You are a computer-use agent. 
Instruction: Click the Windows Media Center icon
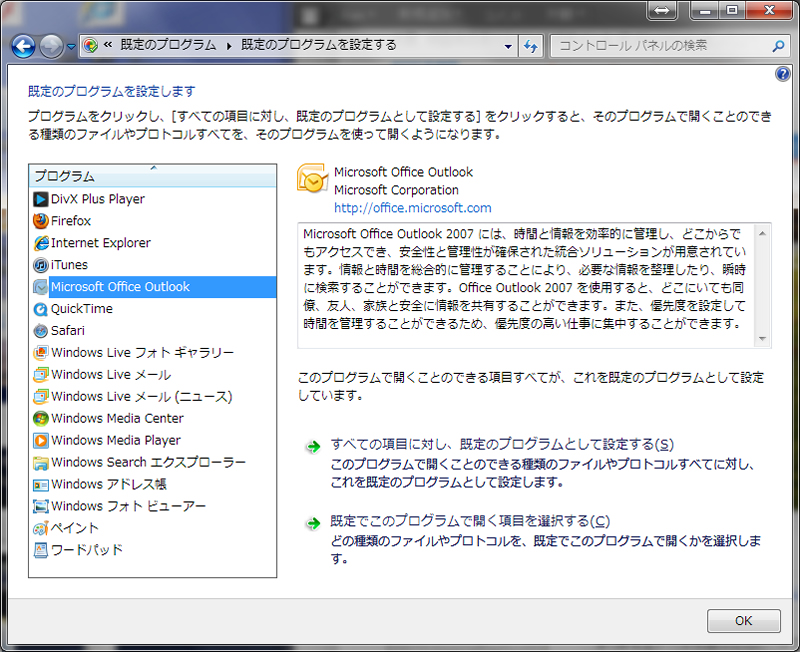[x=40, y=418]
